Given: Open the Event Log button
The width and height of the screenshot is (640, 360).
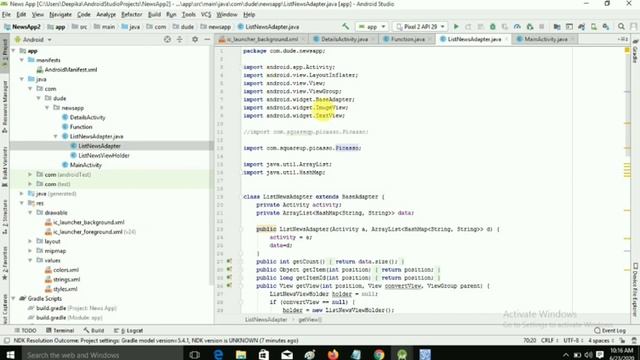Looking at the screenshot, I should (x=610, y=330).
